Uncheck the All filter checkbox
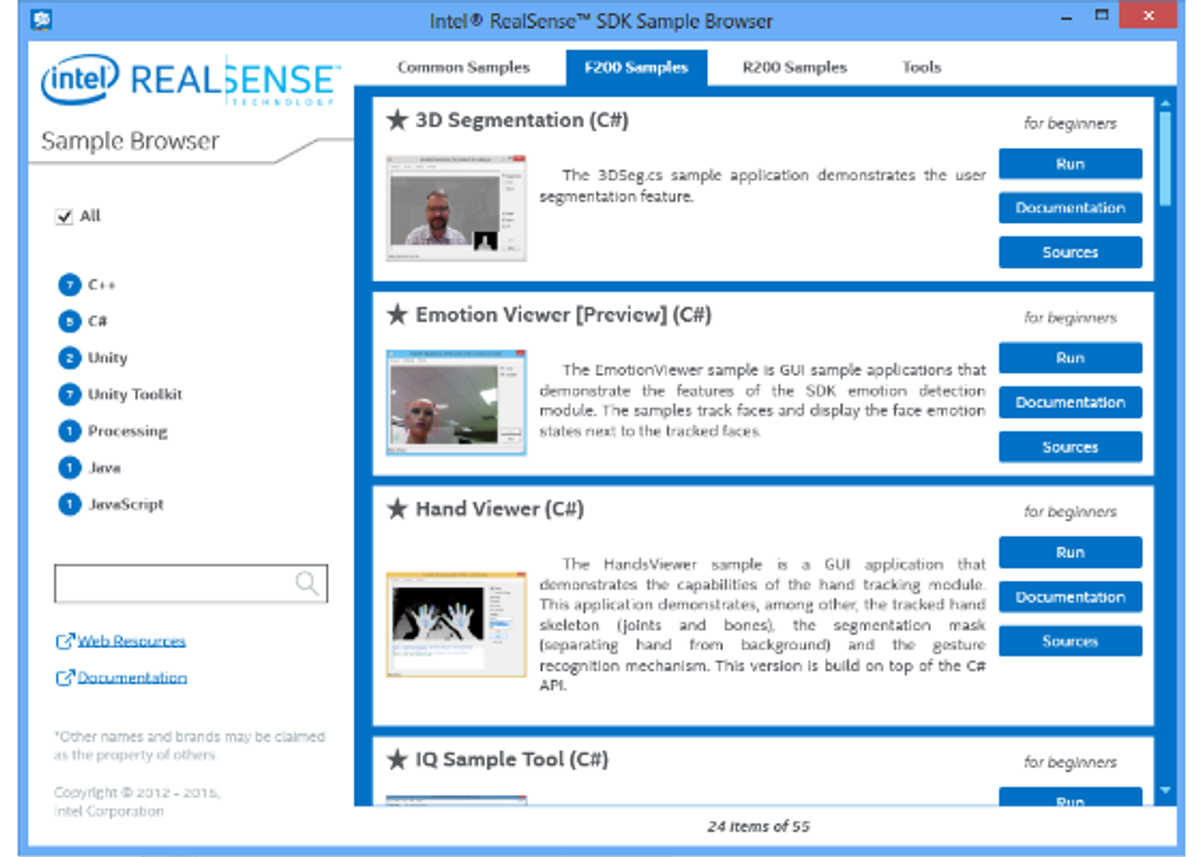 64,215
